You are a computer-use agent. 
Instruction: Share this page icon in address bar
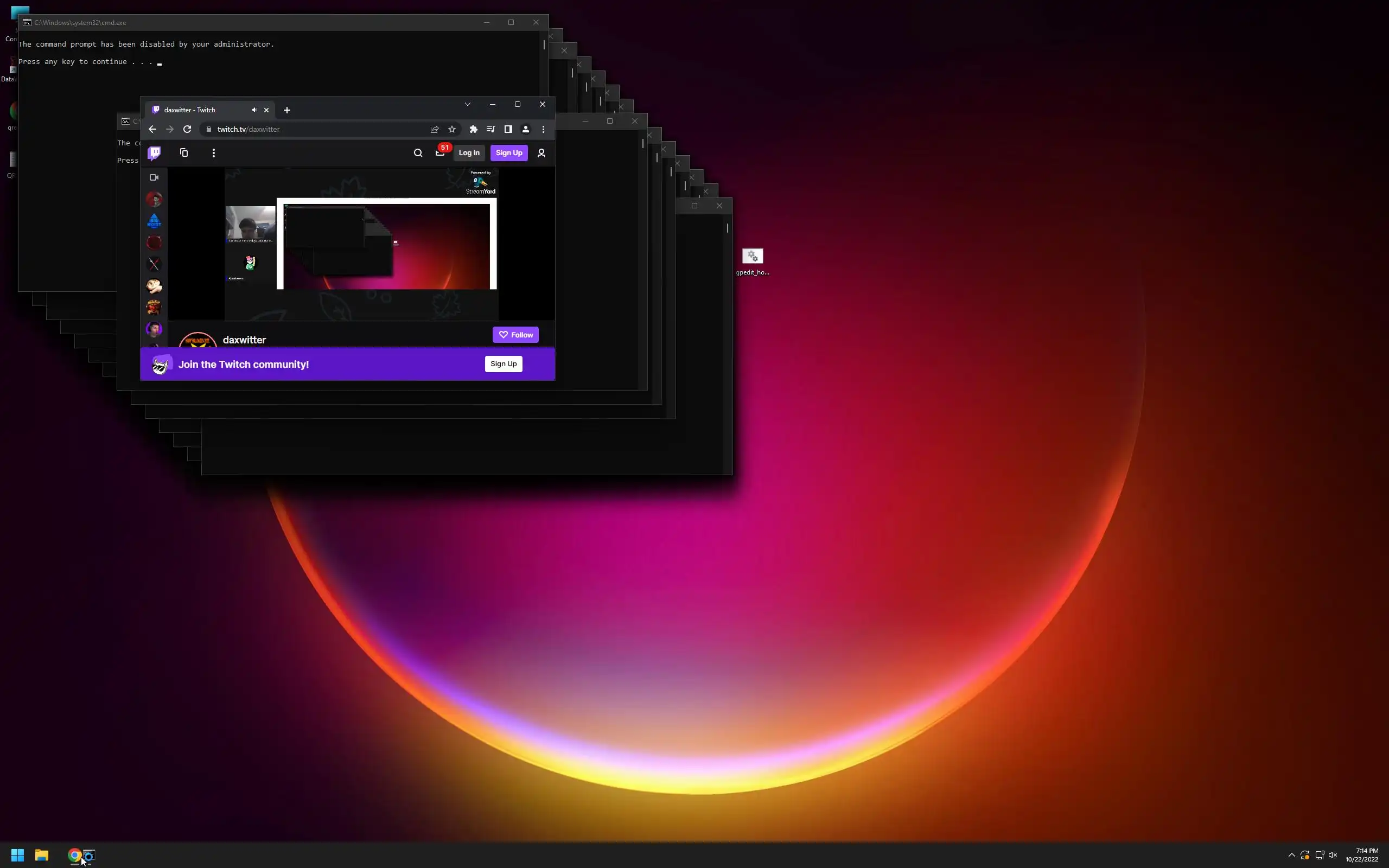point(435,129)
